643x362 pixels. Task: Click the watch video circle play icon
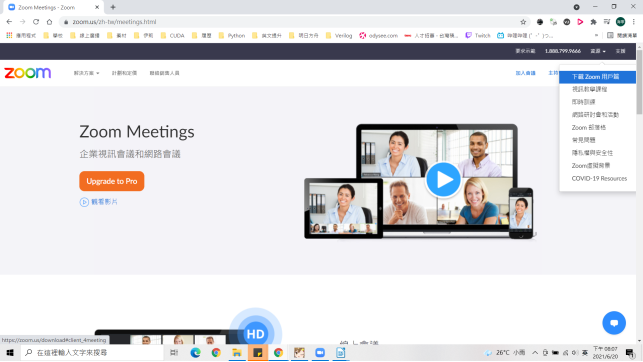pyautogui.click(x=84, y=202)
